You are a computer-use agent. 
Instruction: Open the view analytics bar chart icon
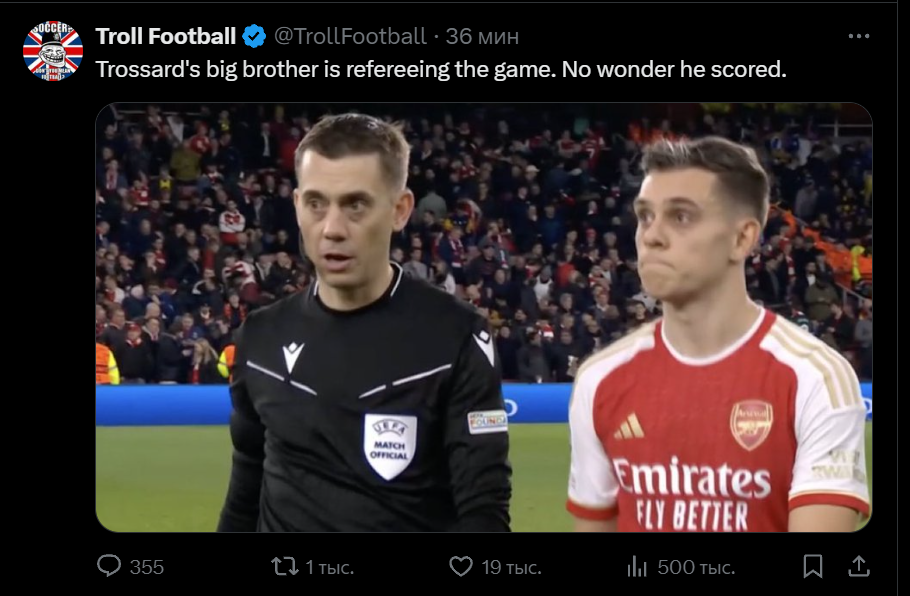637,567
